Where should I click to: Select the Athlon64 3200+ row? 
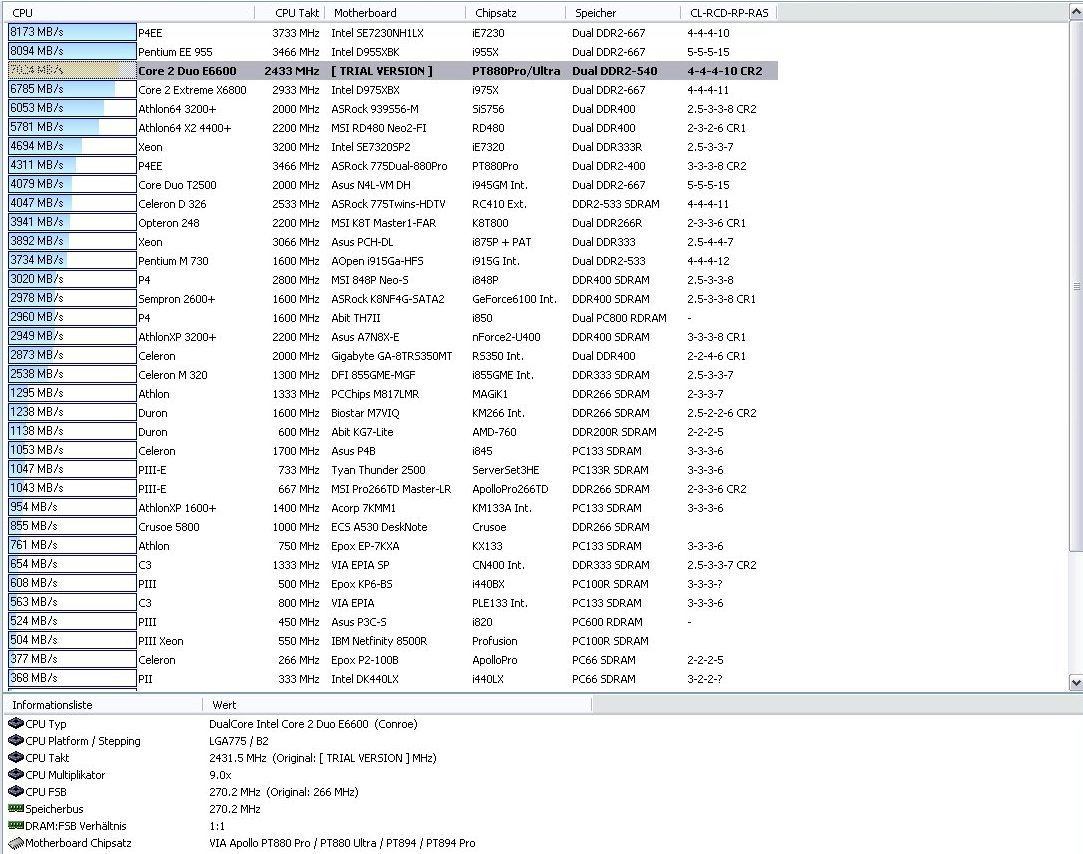(x=392, y=108)
